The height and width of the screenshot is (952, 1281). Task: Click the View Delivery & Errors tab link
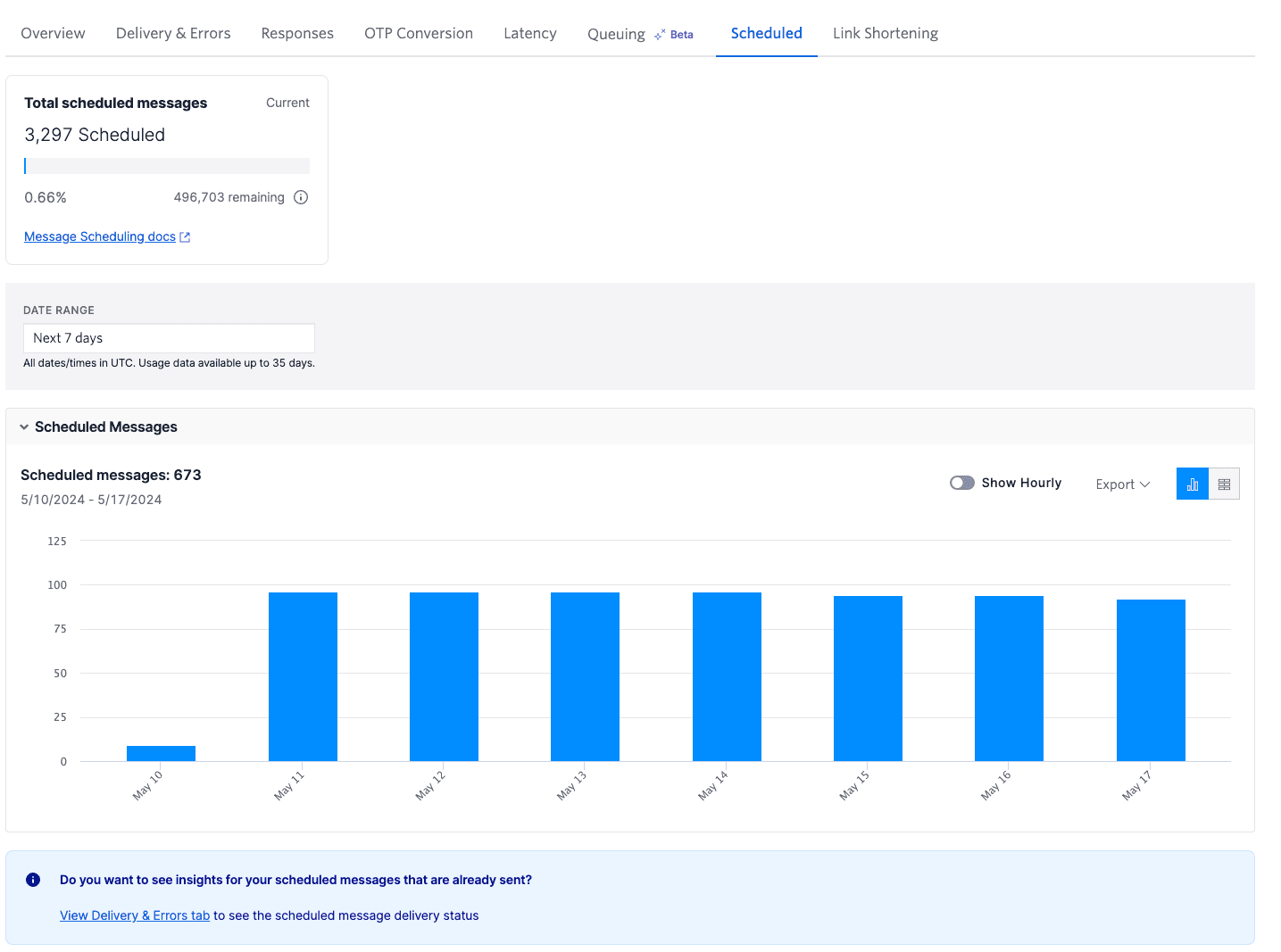click(x=134, y=915)
